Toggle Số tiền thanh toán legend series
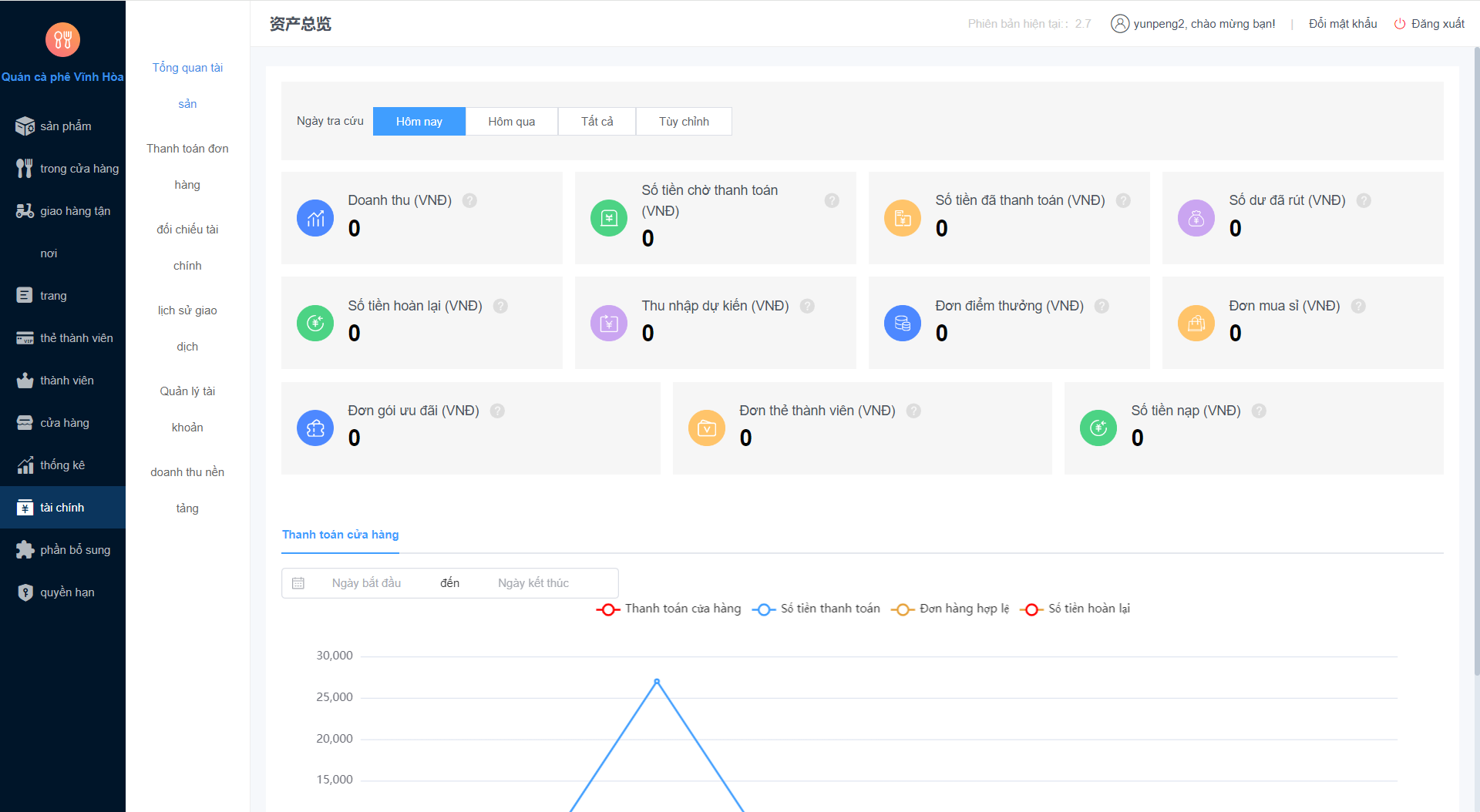The image size is (1480, 812). point(816,609)
